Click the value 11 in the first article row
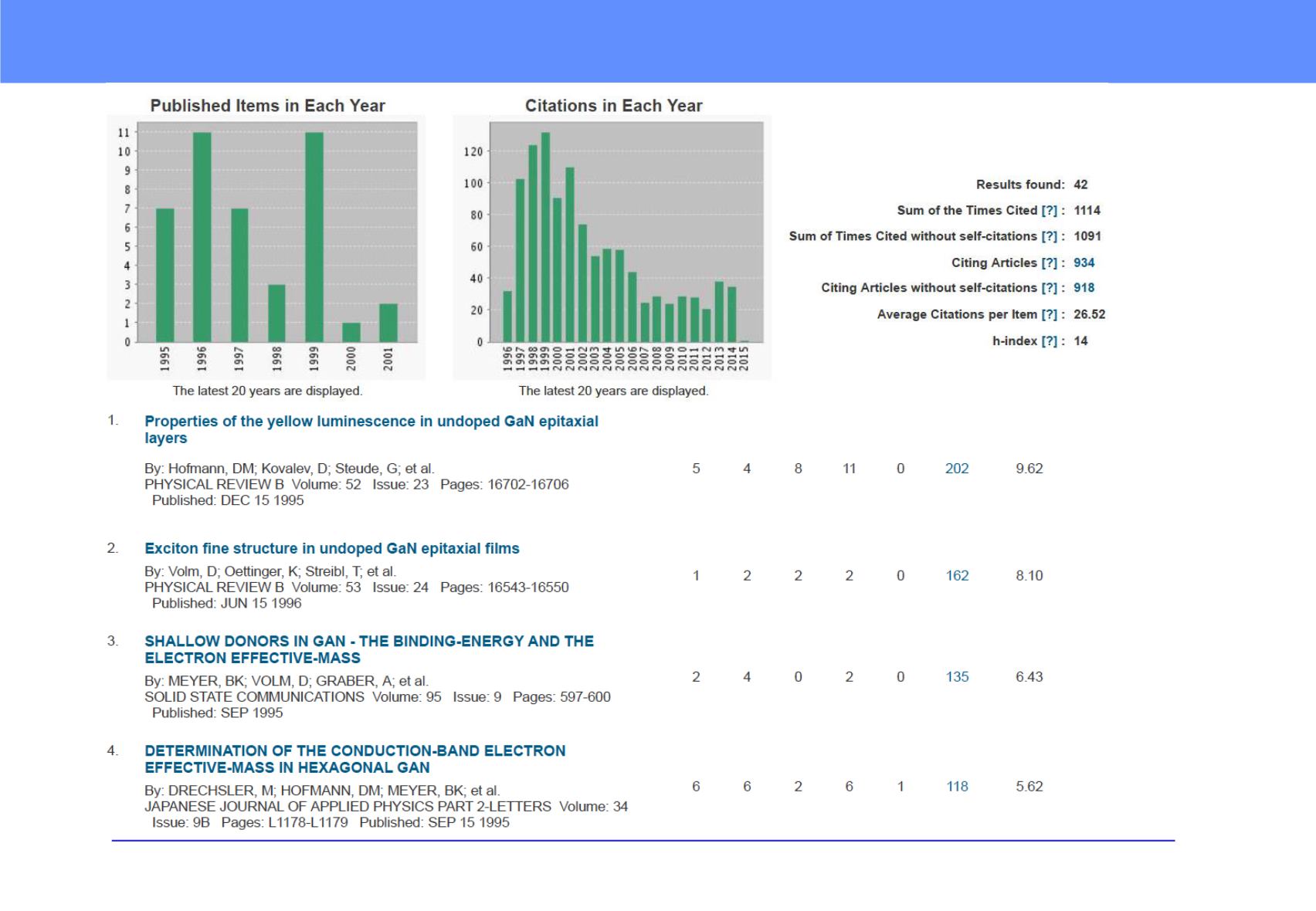The image size is (1316, 911). [850, 469]
